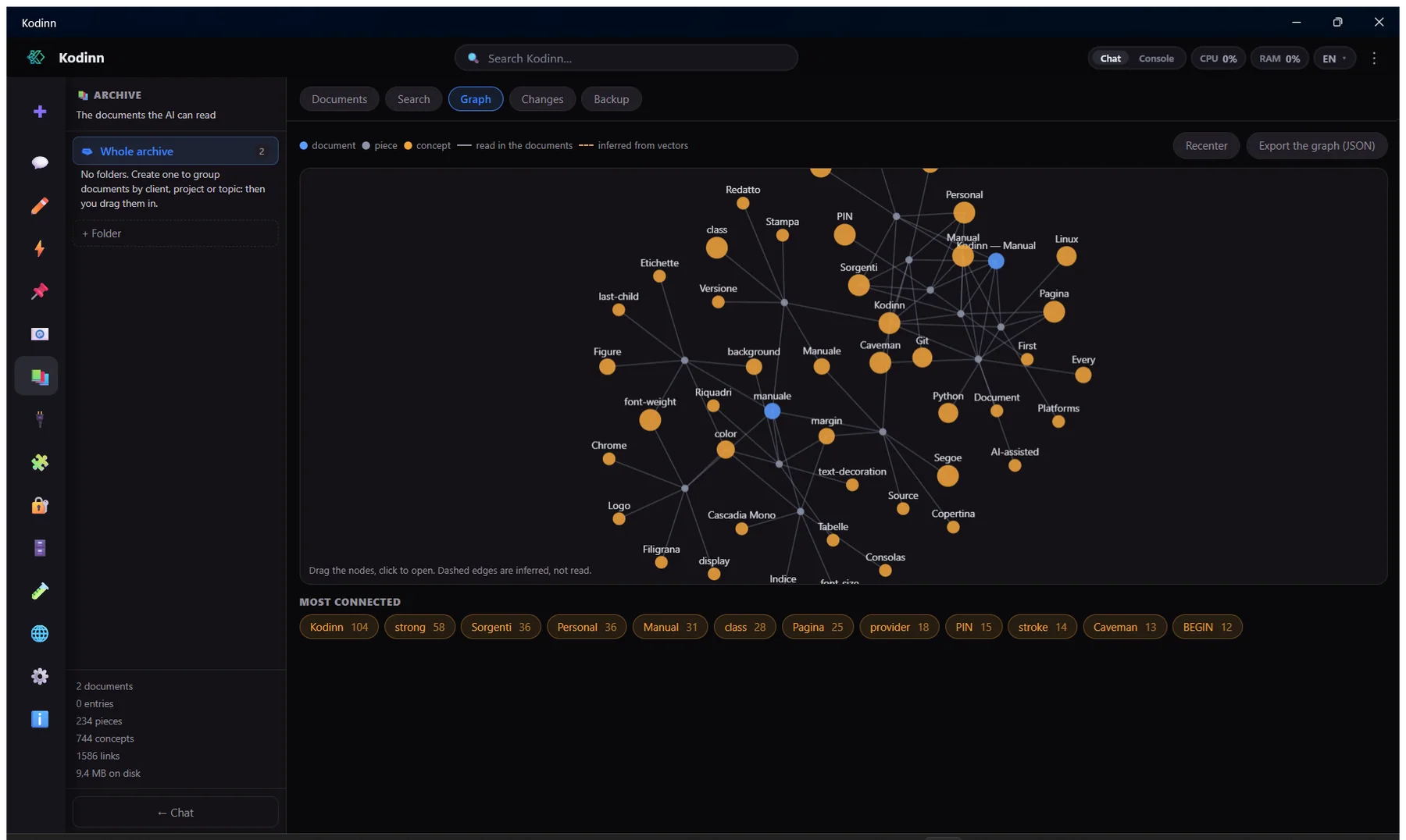The width and height of the screenshot is (1406, 840).
Task: Select the pencil icon in sidebar
Action: click(x=40, y=205)
